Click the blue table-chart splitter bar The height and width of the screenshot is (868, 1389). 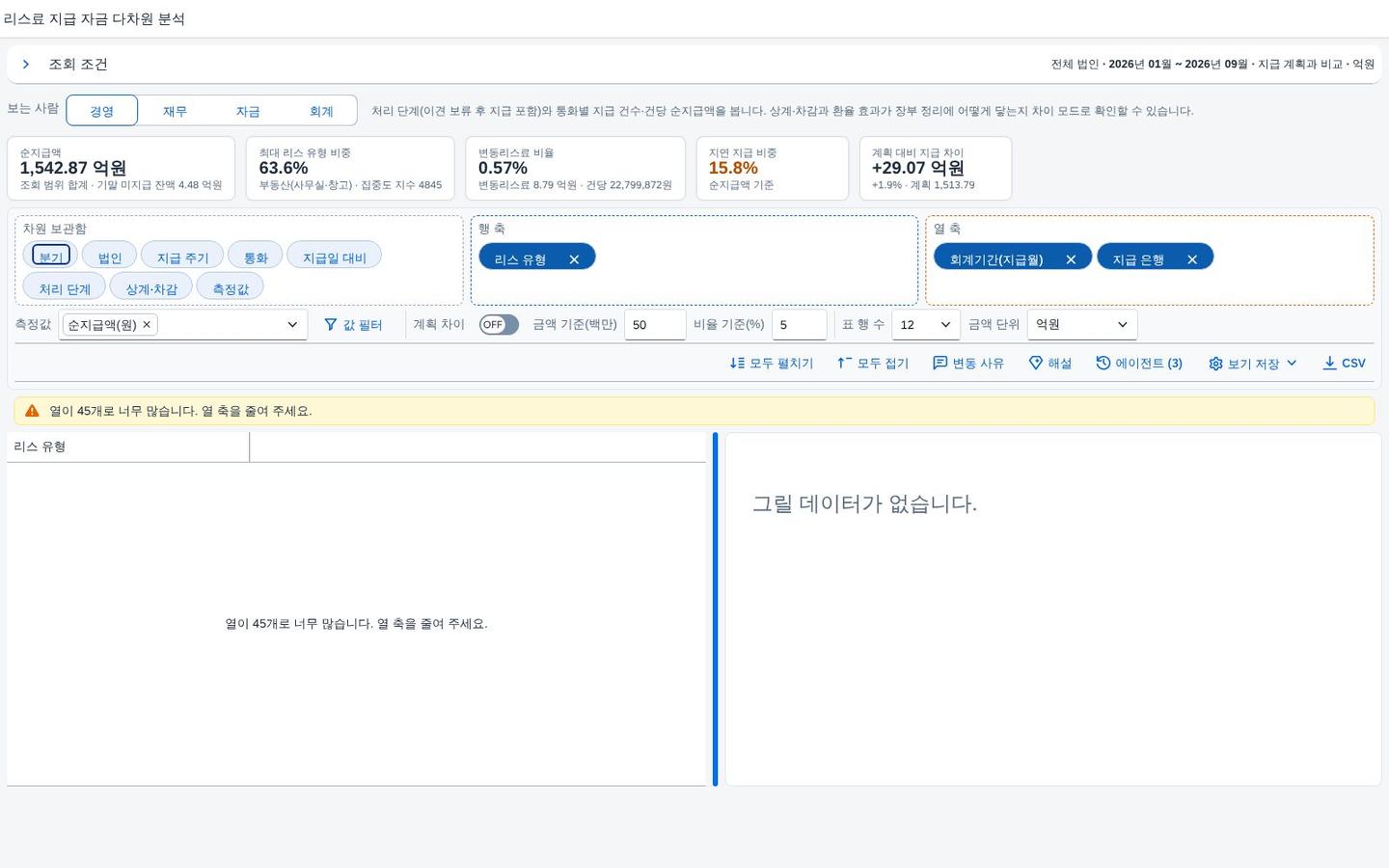[715, 610]
